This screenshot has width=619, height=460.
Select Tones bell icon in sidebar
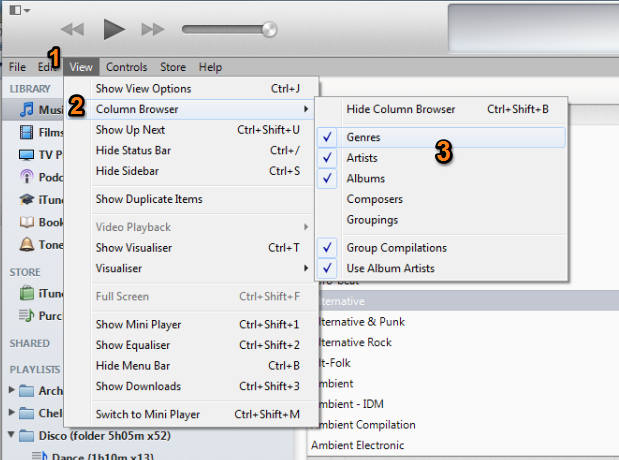coord(26,244)
